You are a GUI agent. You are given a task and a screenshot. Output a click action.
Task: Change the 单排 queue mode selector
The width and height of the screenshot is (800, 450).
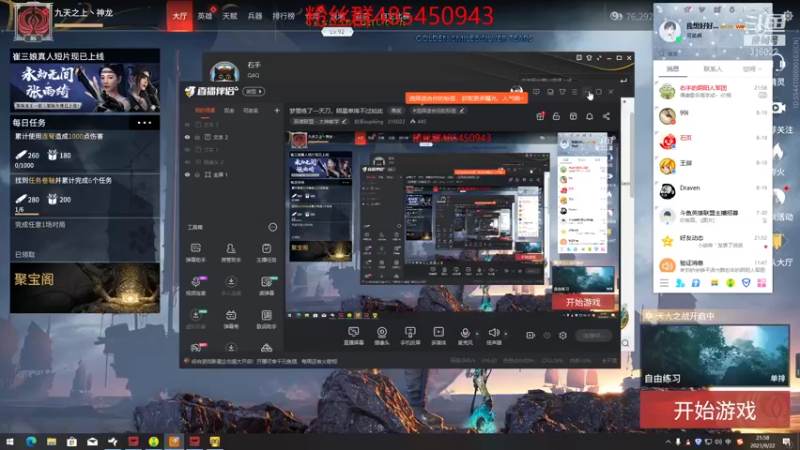point(778,378)
